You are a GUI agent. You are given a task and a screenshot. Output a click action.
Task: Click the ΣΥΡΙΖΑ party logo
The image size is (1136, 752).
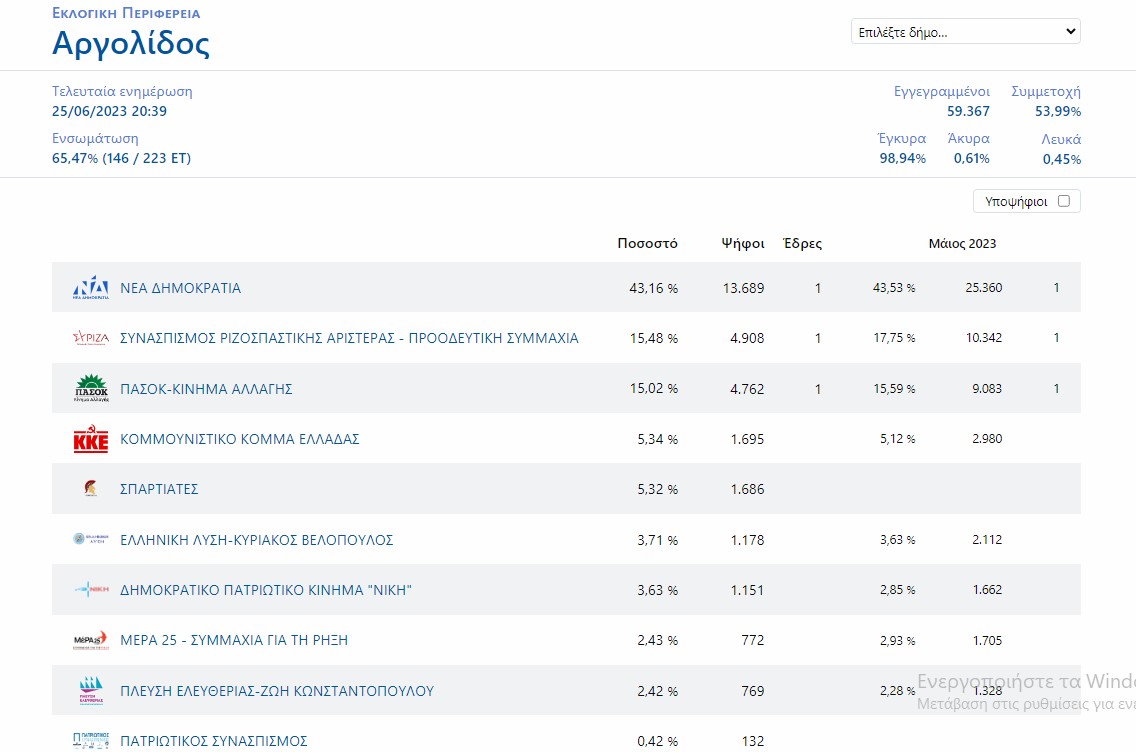pos(91,338)
